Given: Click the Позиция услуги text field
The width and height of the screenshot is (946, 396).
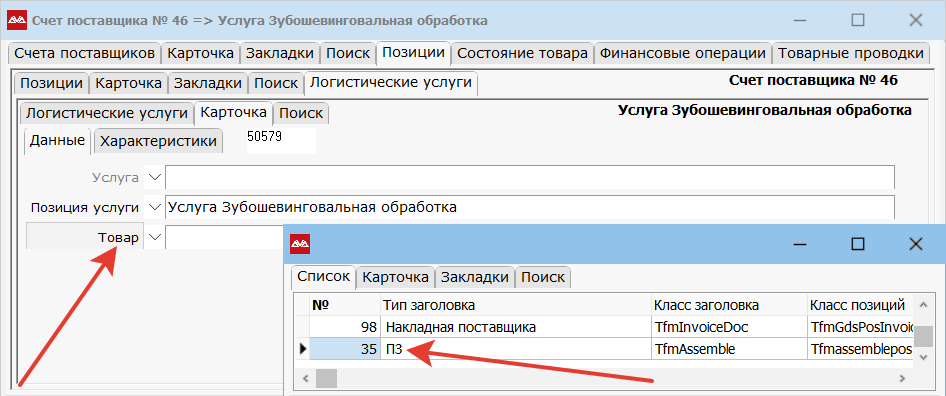Looking at the screenshot, I should tap(530, 207).
